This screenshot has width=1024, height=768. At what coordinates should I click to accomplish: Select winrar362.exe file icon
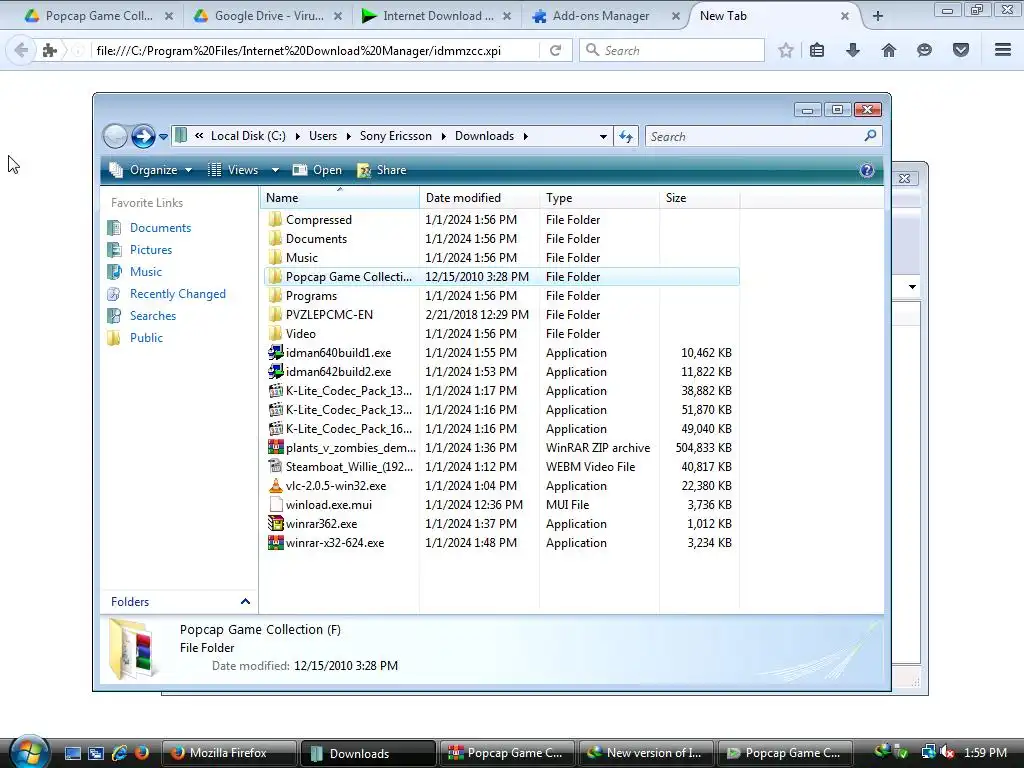point(276,524)
